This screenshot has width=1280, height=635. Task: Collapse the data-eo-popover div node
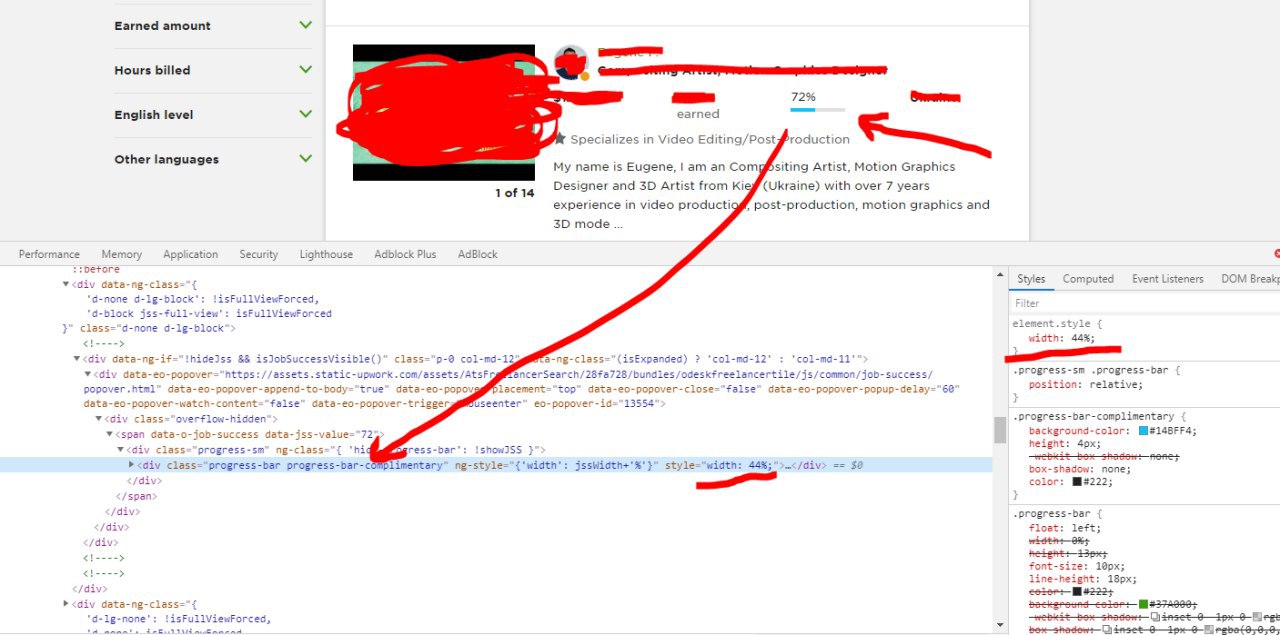click(x=88, y=374)
